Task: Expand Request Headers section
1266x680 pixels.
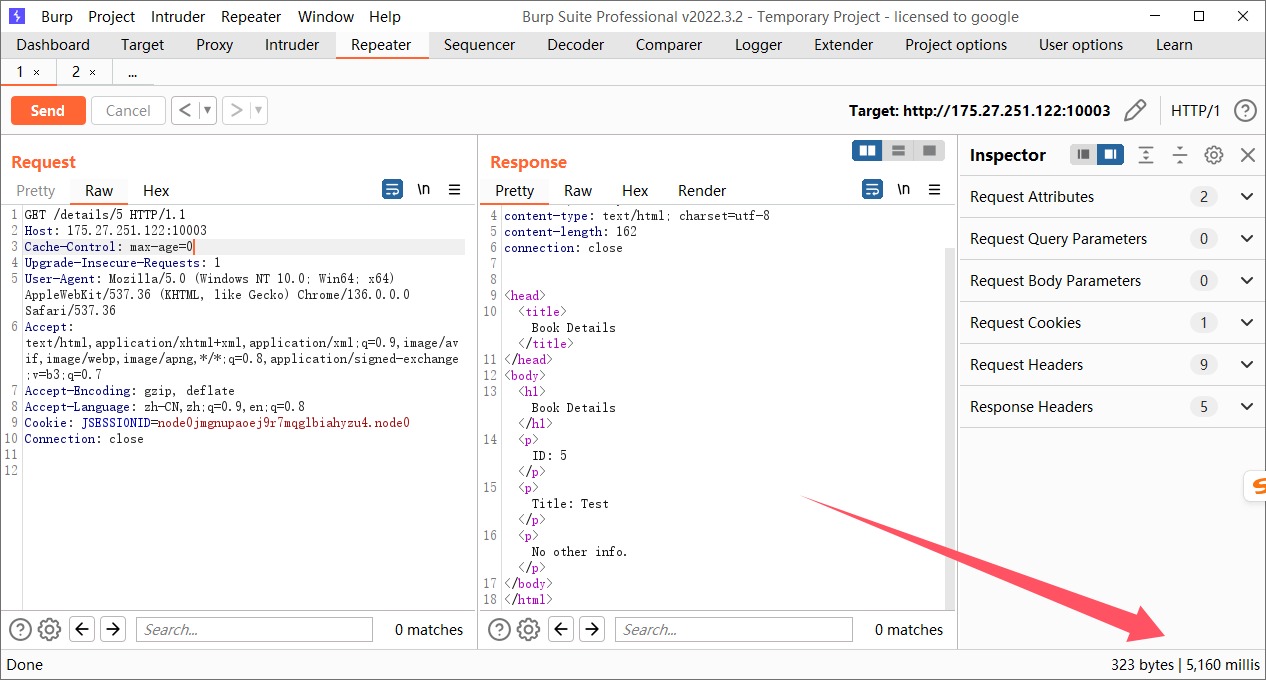Action: point(1246,365)
